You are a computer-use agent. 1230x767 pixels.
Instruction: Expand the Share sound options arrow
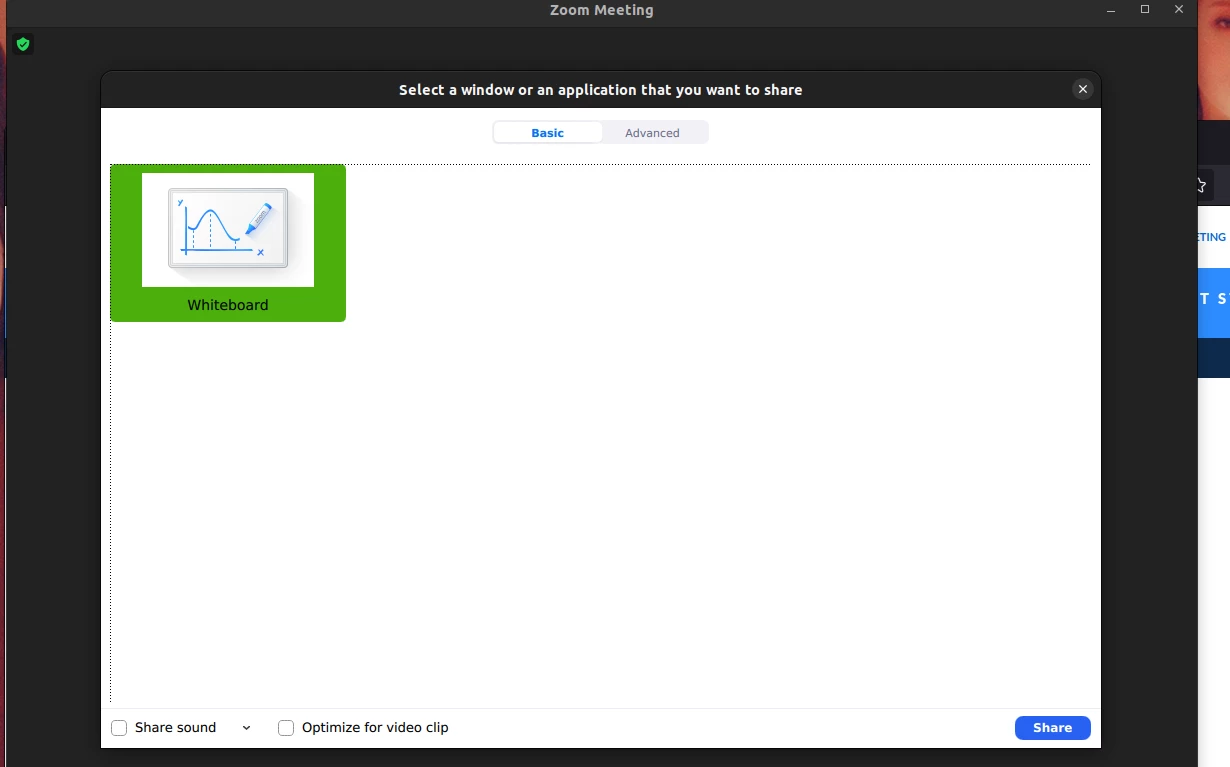pos(246,728)
